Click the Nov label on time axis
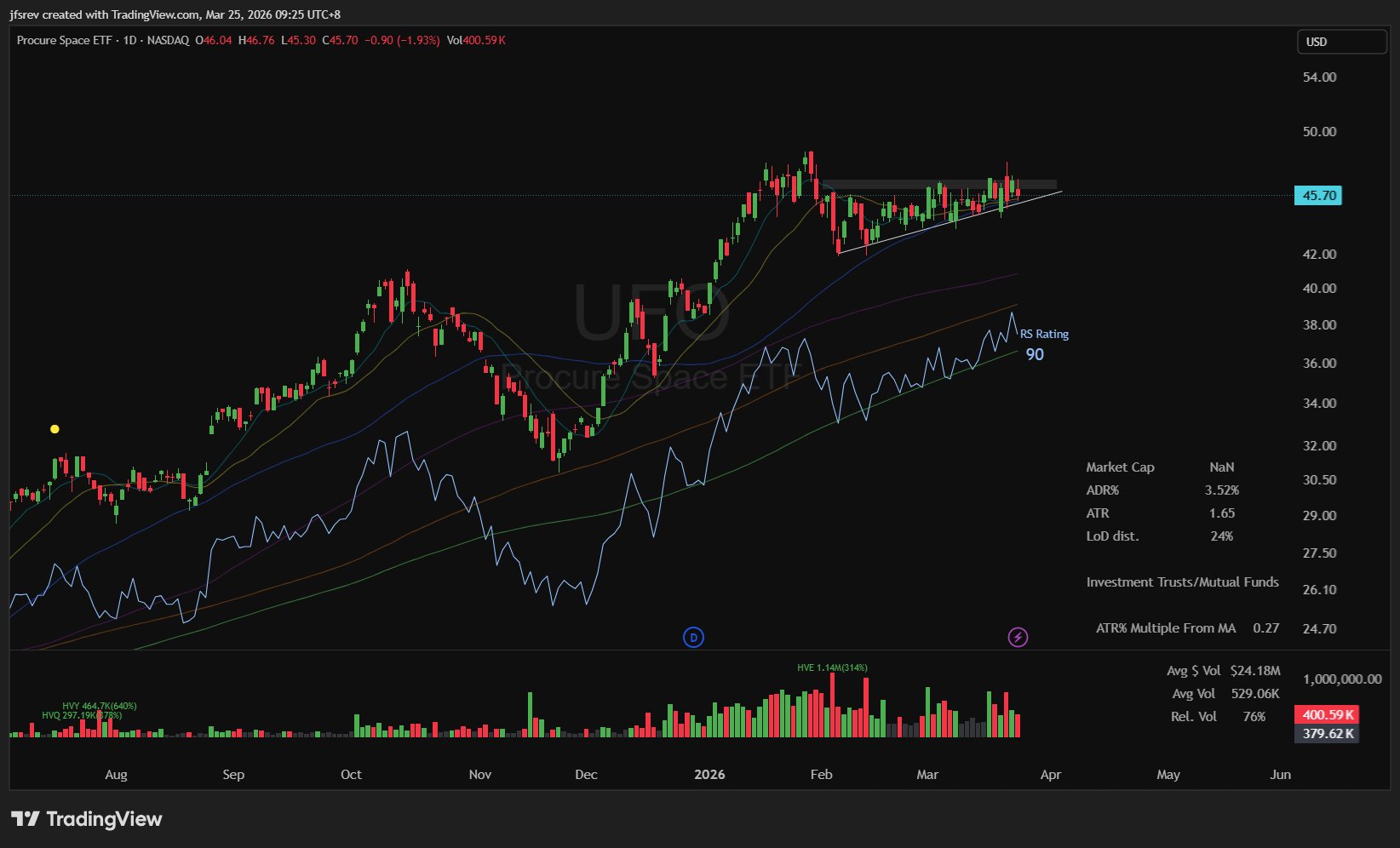The image size is (1400, 848). click(x=480, y=774)
